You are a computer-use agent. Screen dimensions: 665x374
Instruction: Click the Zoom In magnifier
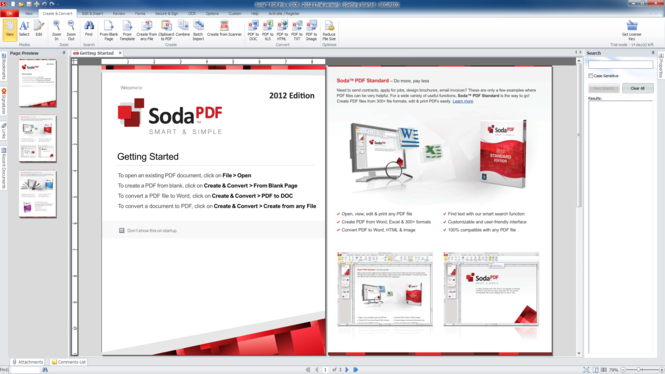tap(56, 30)
